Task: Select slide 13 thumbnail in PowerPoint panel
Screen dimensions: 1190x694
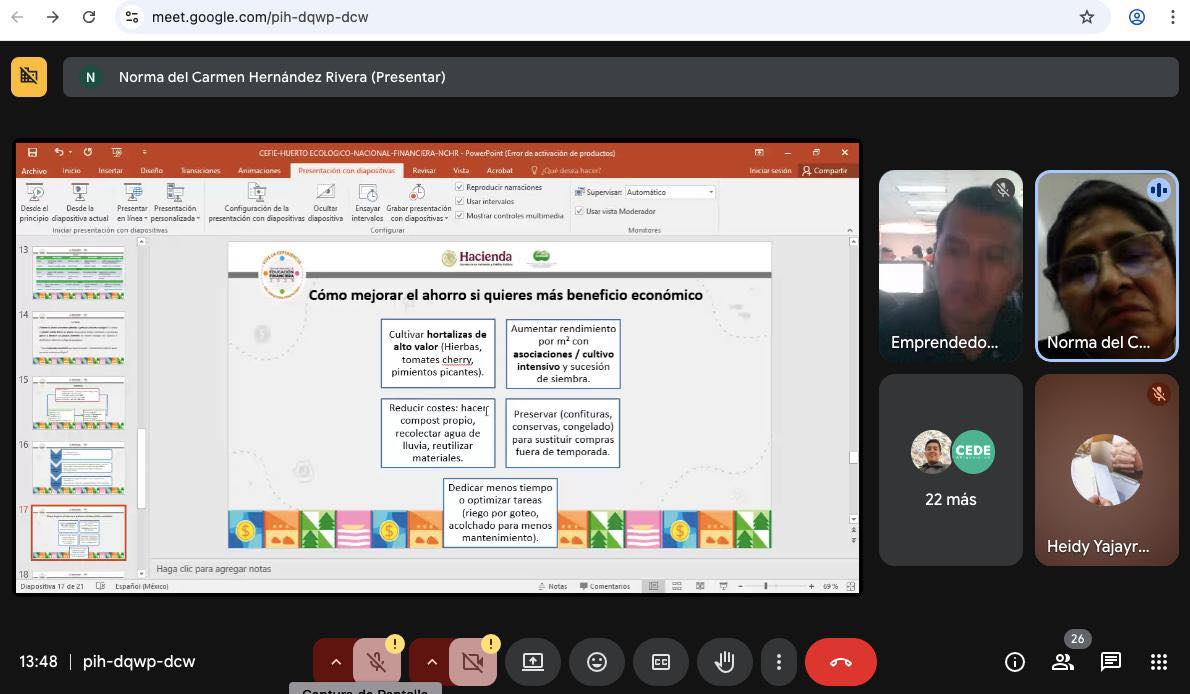Action: pos(78,272)
